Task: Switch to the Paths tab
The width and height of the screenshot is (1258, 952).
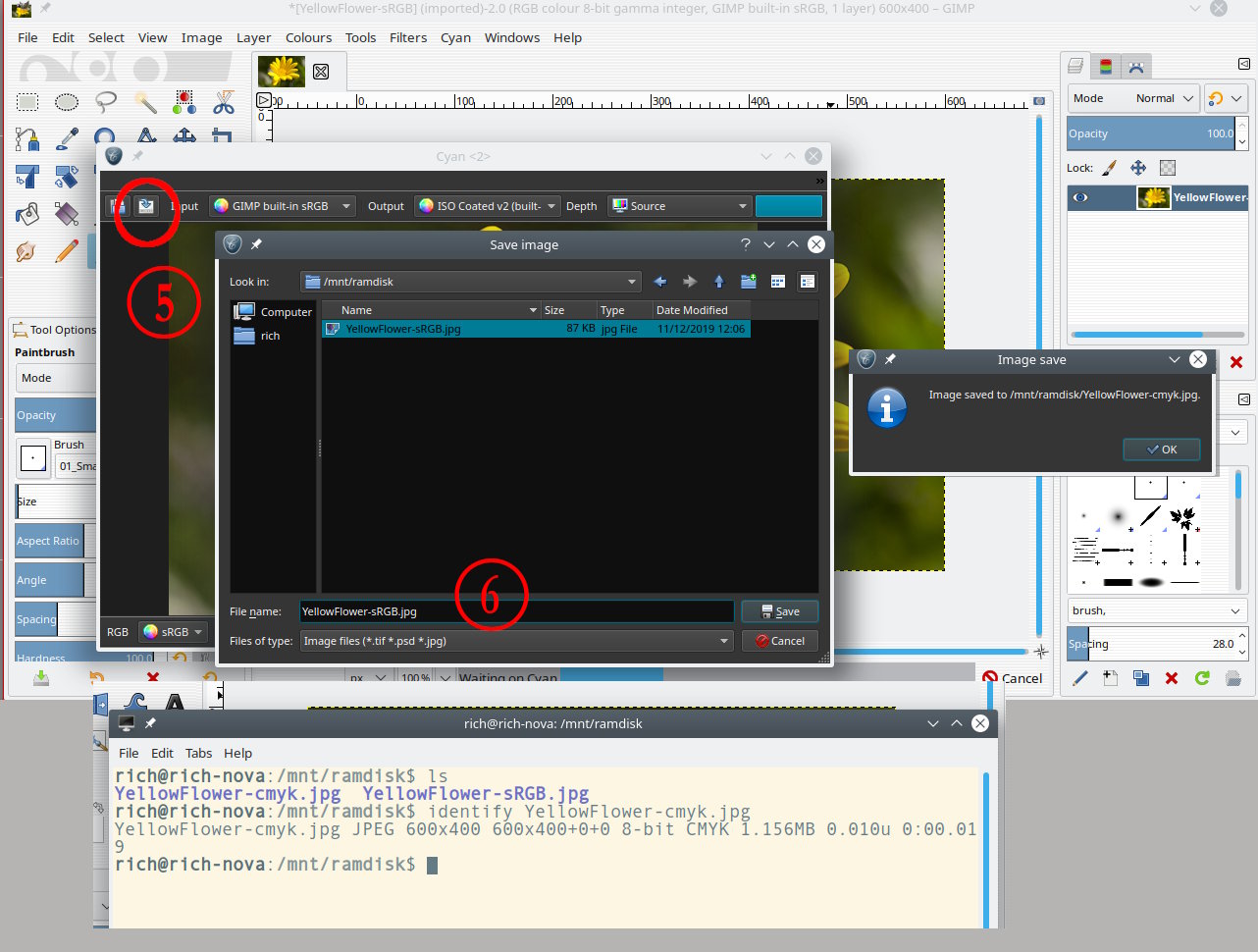Action: coord(1136,67)
